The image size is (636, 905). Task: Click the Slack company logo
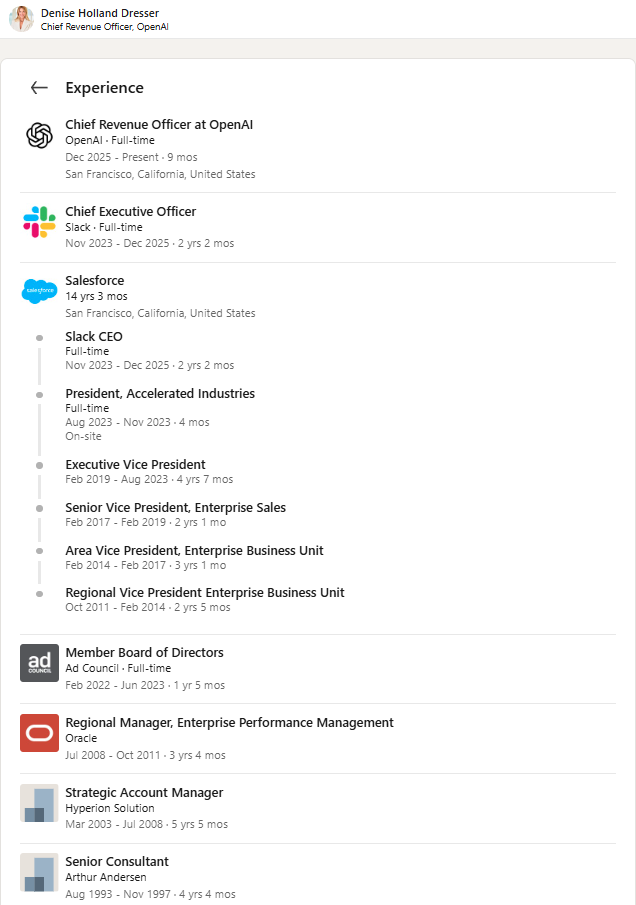coord(39,222)
